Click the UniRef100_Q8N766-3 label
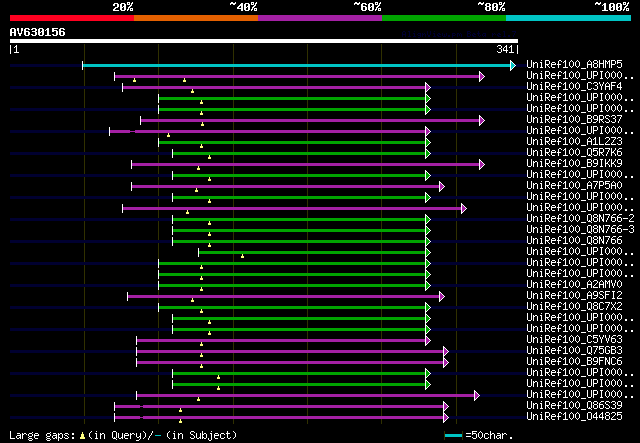 tap(580, 230)
